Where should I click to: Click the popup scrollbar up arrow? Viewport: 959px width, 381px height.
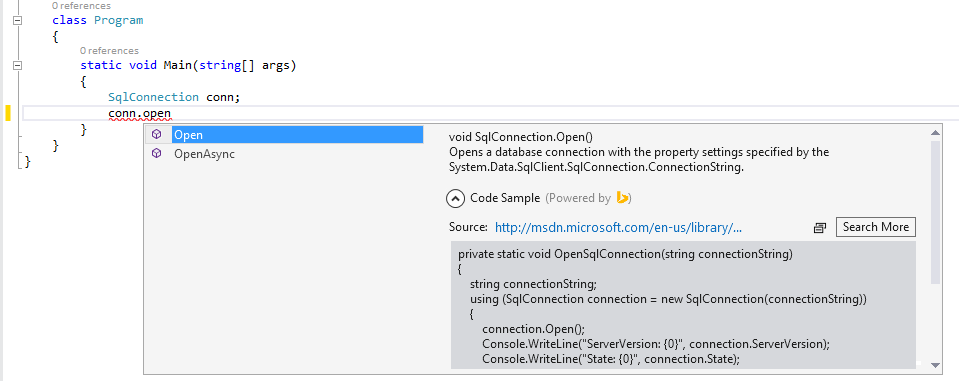935,131
